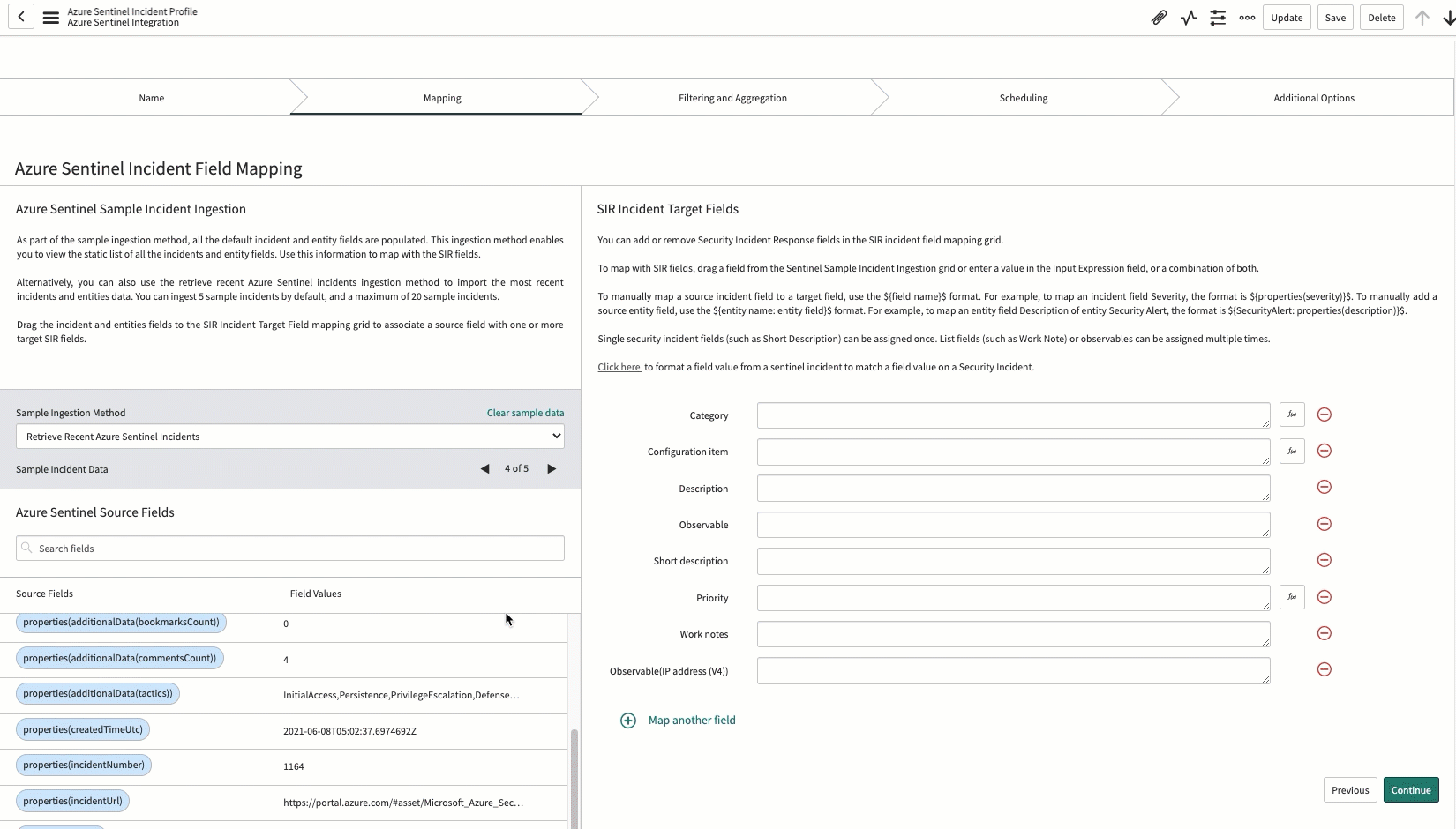Switch to the Filtering and Aggregation tab

pos(732,98)
